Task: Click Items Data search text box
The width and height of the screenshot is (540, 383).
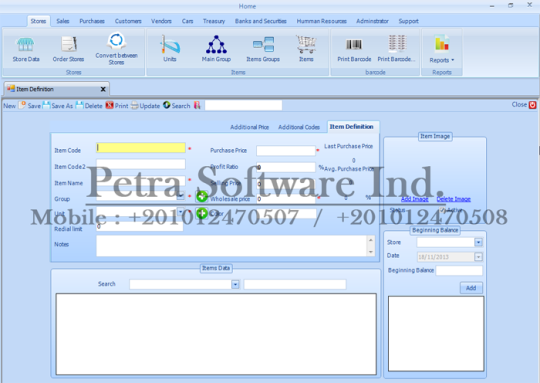Action: point(295,284)
